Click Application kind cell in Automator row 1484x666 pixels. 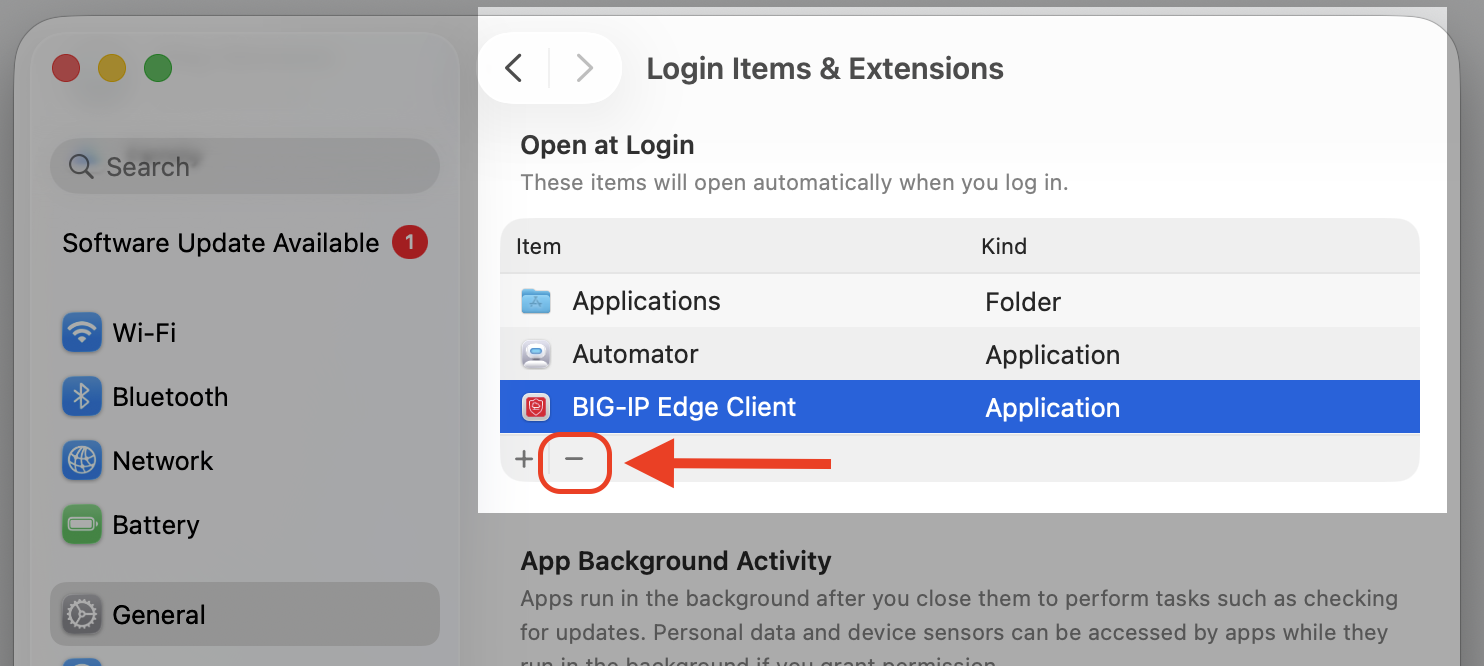click(1052, 355)
